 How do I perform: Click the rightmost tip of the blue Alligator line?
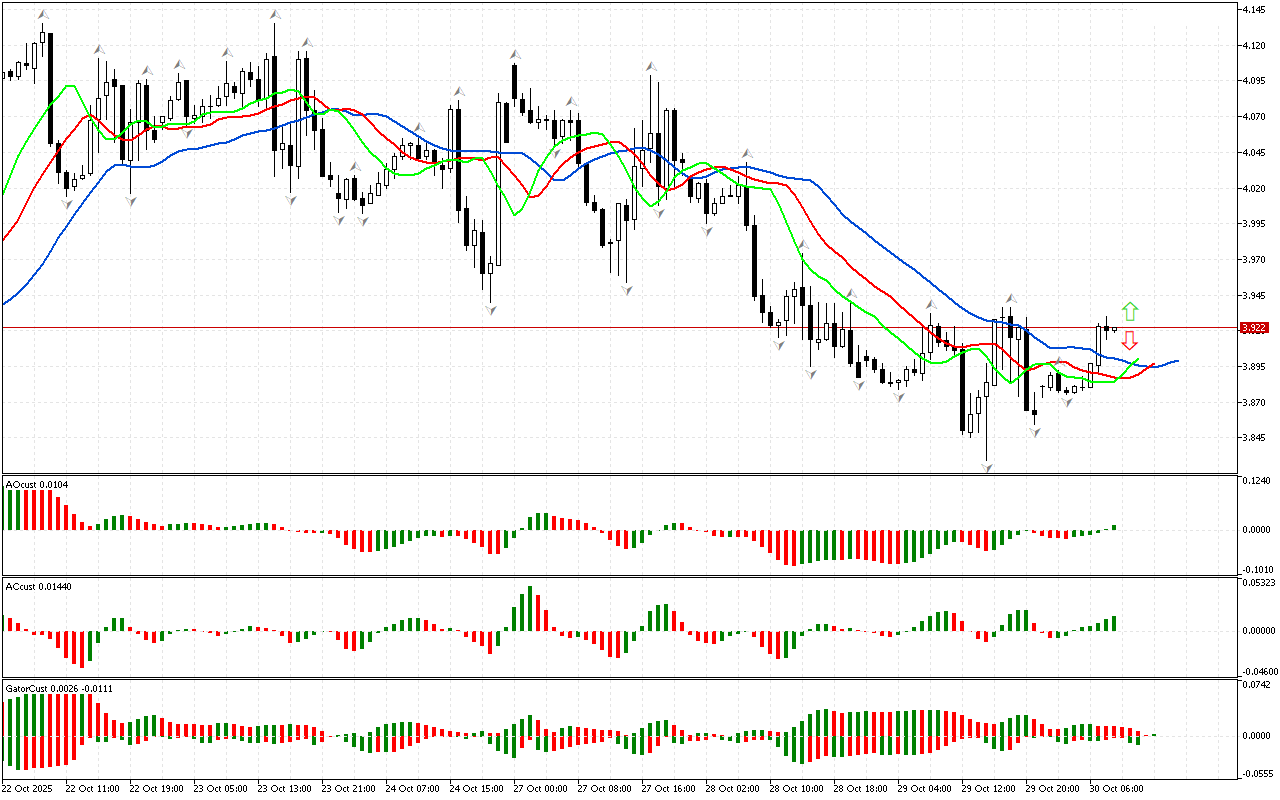[x=1178, y=360]
